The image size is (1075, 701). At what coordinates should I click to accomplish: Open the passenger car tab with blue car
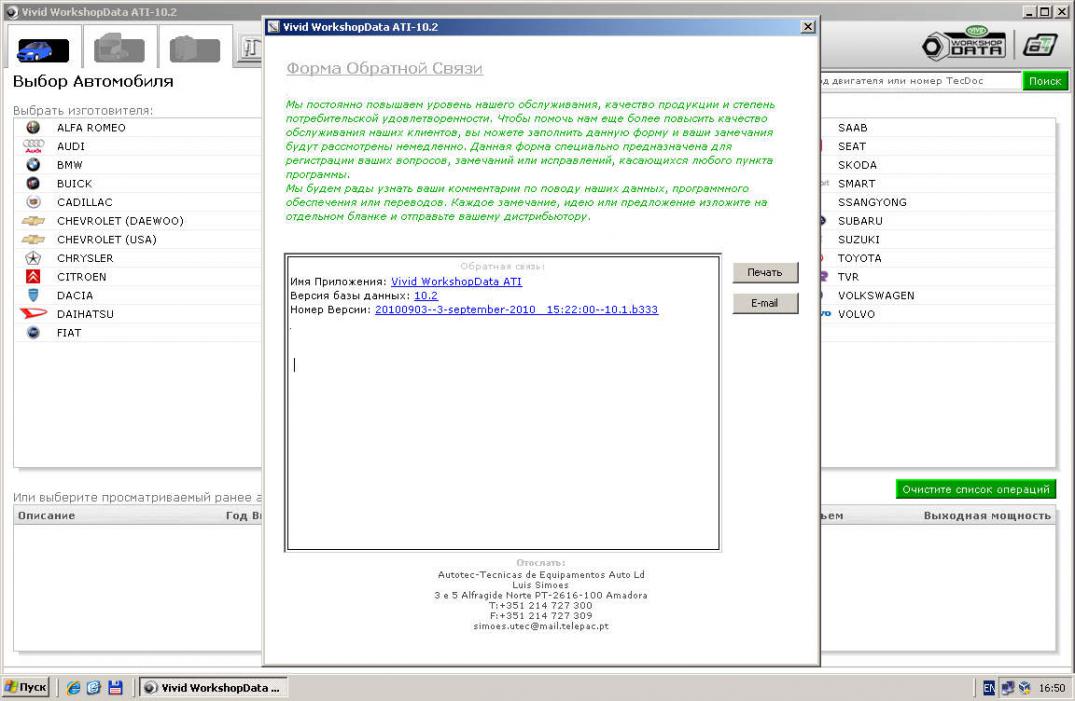[43, 50]
